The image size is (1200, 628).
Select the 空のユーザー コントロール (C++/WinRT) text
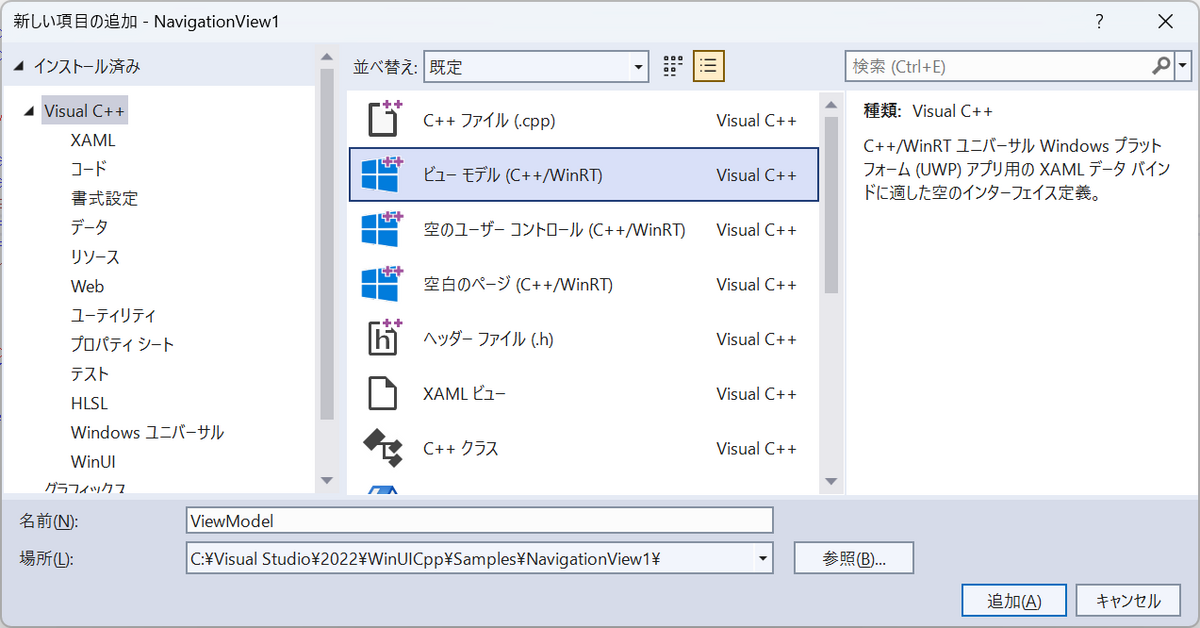click(554, 230)
